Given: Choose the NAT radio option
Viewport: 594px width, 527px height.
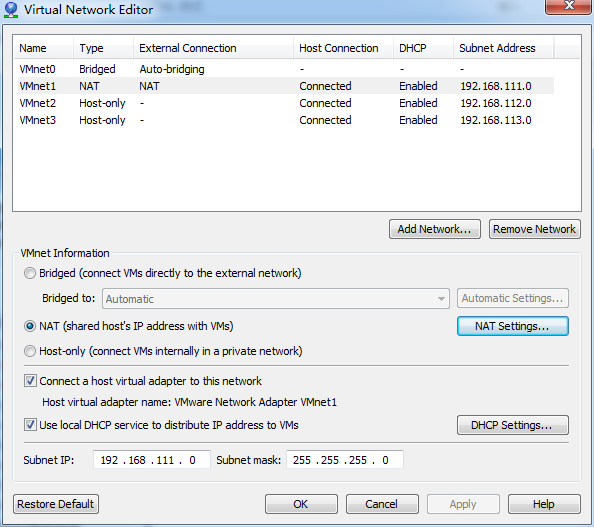Looking at the screenshot, I should coord(30,326).
